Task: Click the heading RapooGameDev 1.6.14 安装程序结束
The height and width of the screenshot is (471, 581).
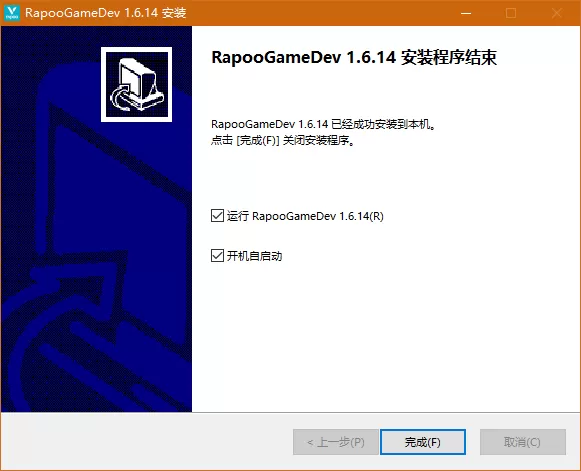Action: pyautogui.click(x=354, y=57)
